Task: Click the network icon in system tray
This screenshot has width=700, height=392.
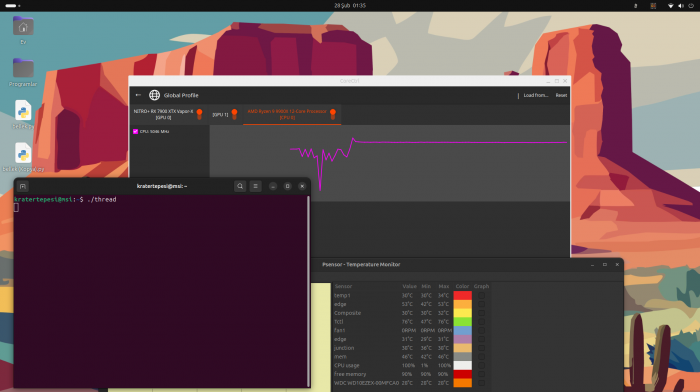Action: tap(671, 6)
